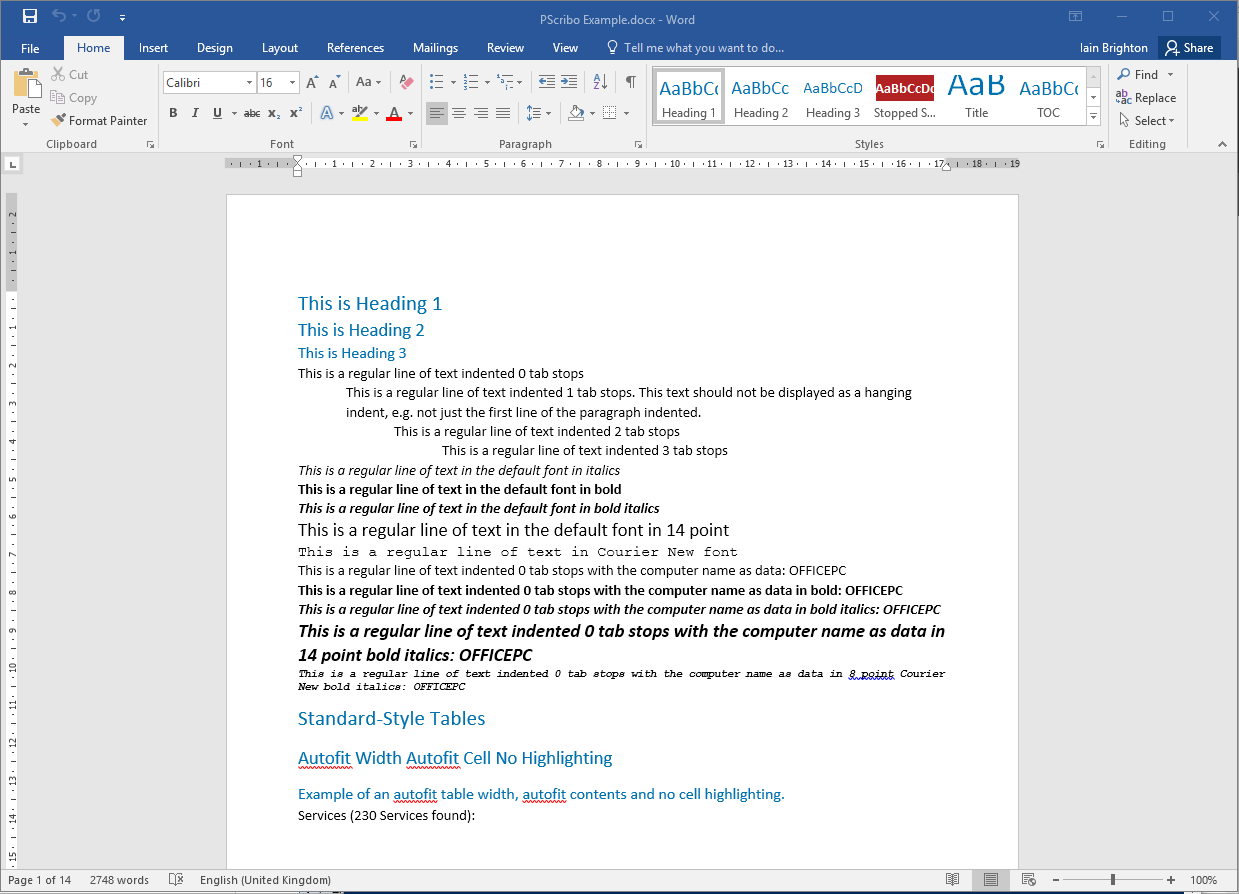
Task: Click the 100% zoom level
Action: click(x=1204, y=880)
